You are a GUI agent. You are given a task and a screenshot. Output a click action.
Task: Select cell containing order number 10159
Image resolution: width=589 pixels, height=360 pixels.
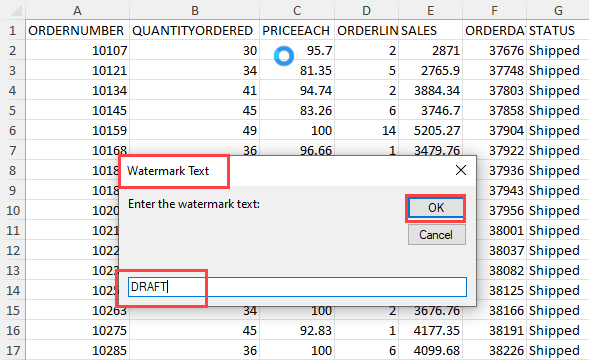(77, 130)
